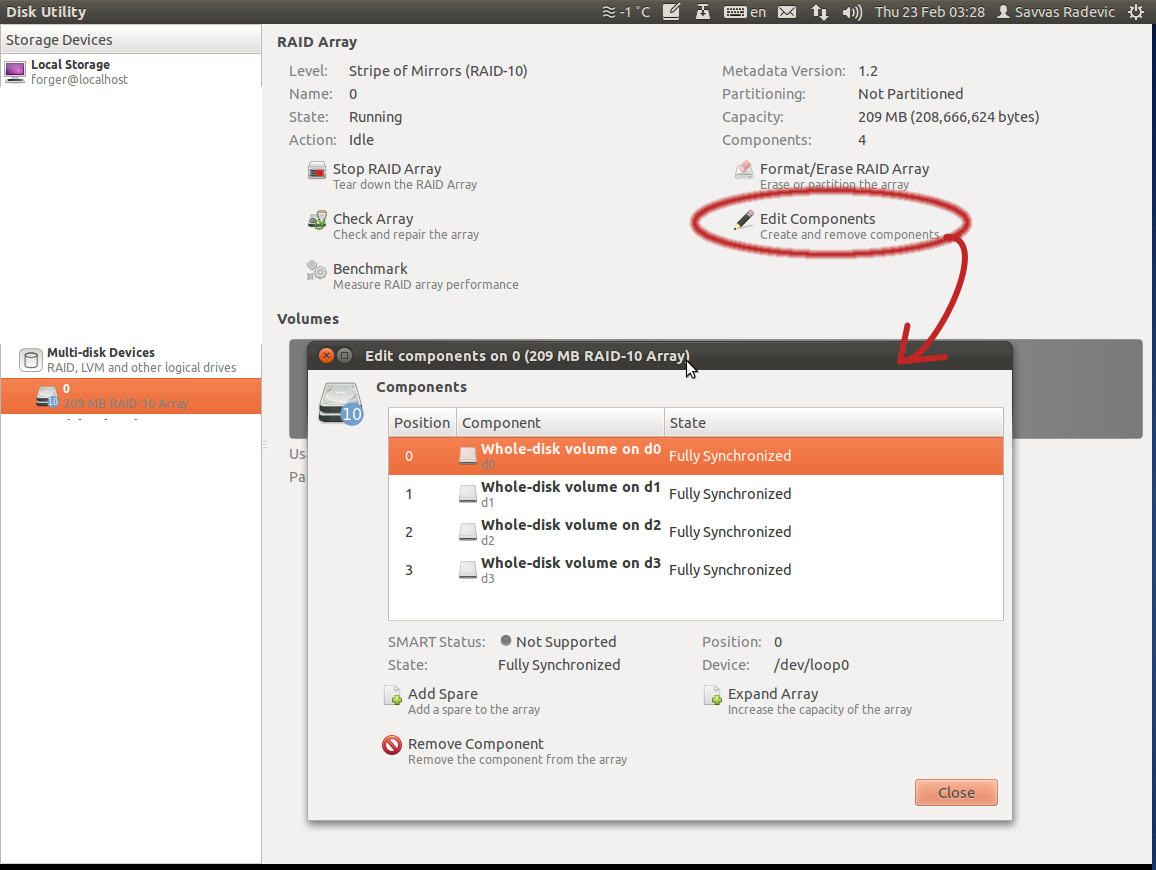Click the Check Array icon
Viewport: 1156px width, 870px height.
(x=317, y=221)
